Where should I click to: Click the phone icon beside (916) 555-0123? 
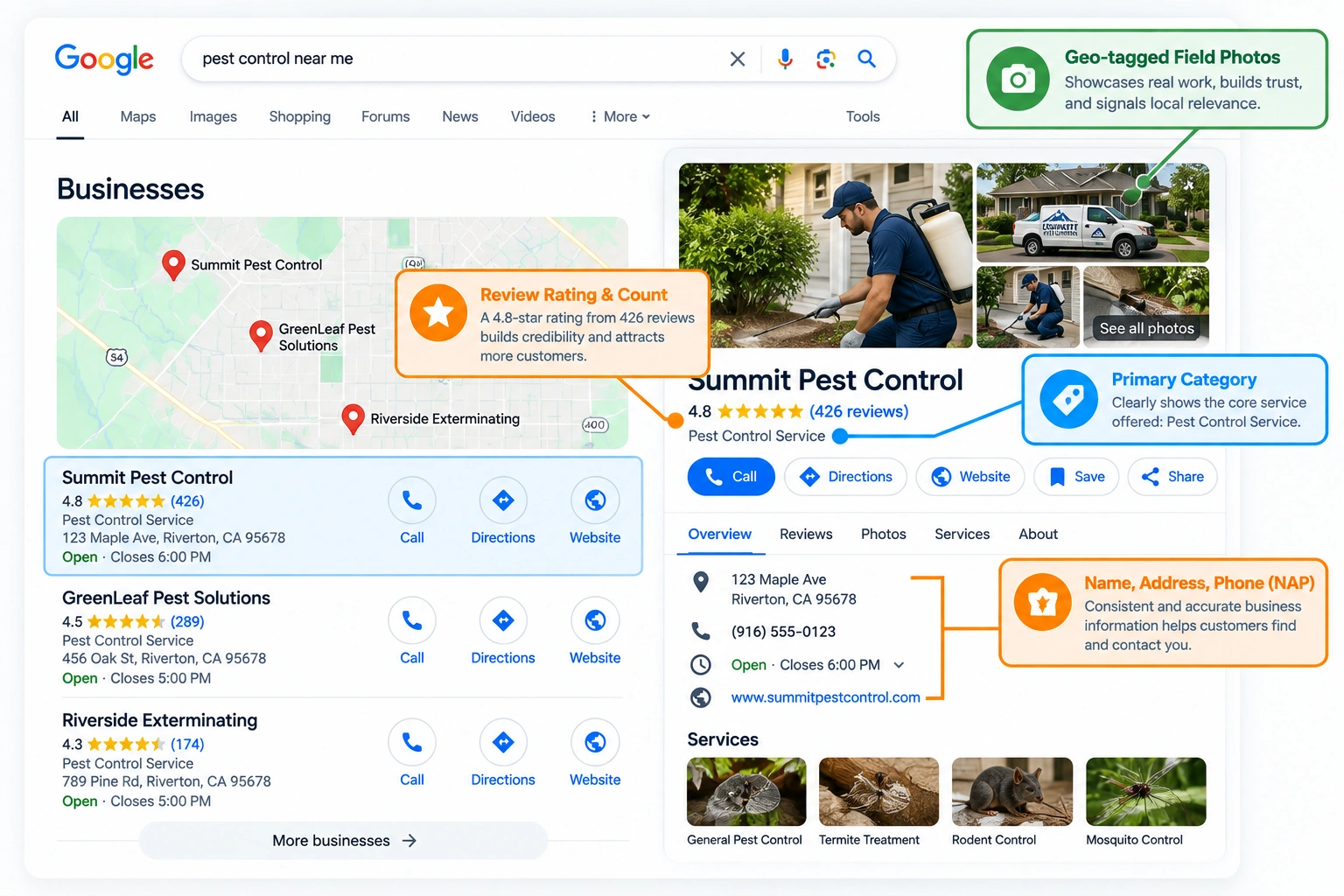[701, 631]
